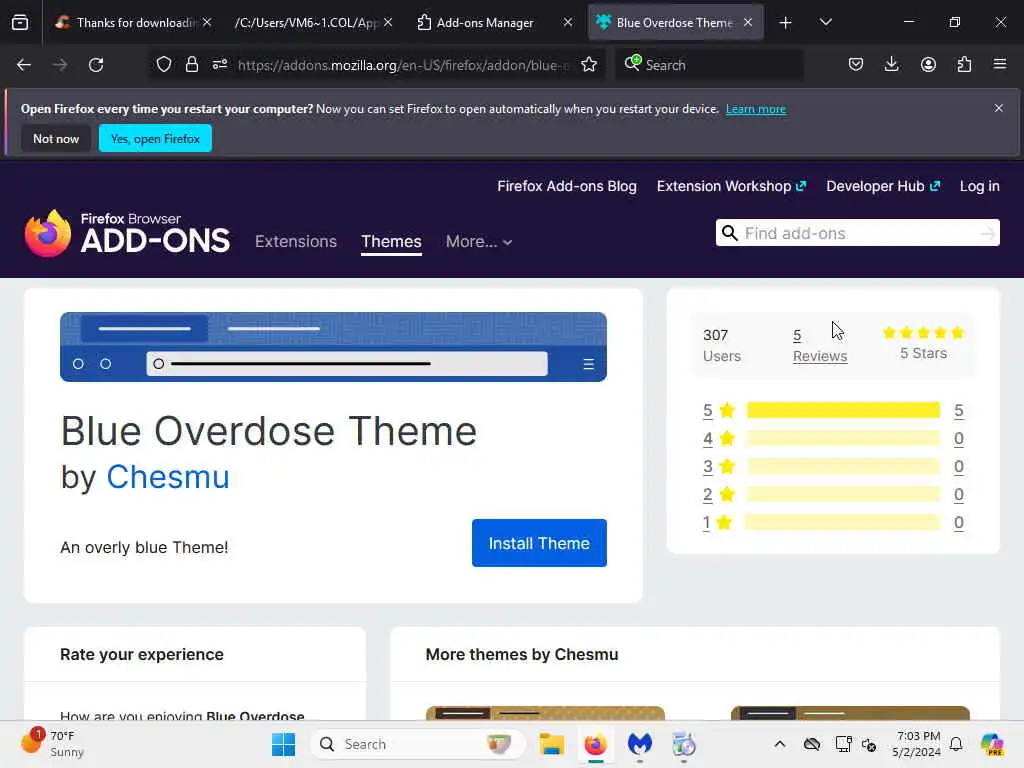This screenshot has width=1024, height=768.
Task: List all tabs dropdown arrow
Action: click(825, 22)
